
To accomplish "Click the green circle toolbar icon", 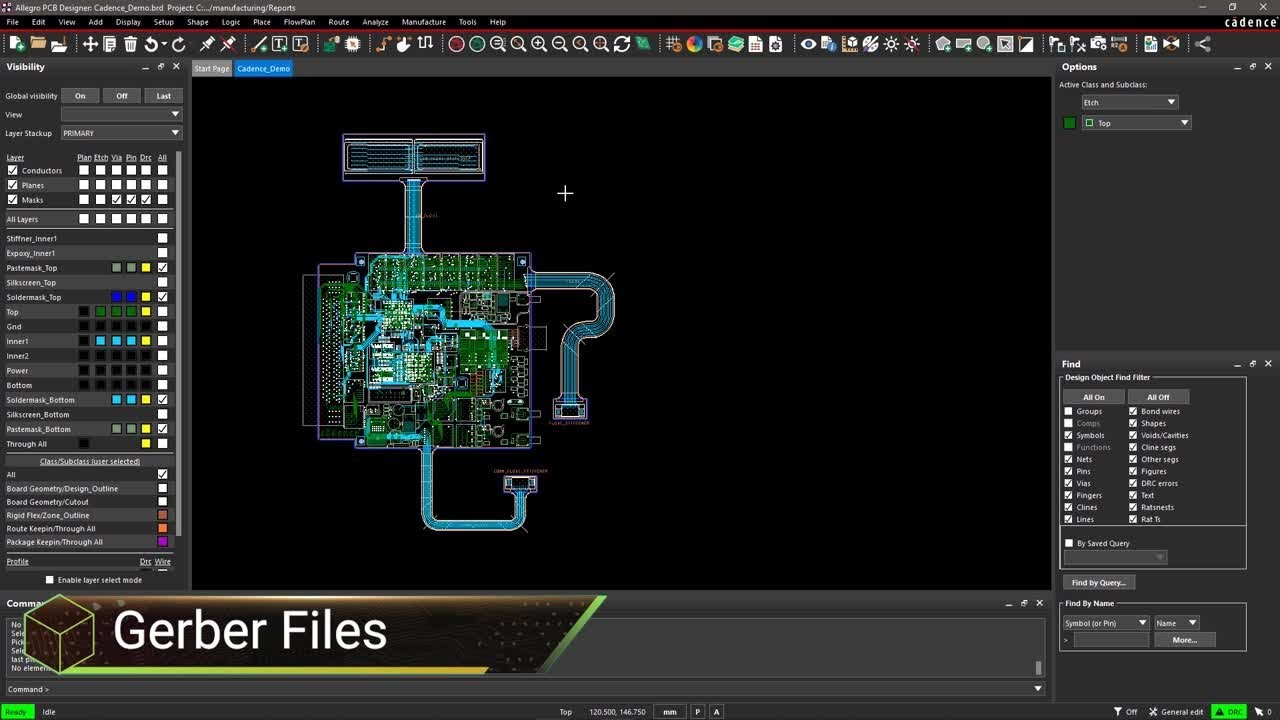I will 477,44.
